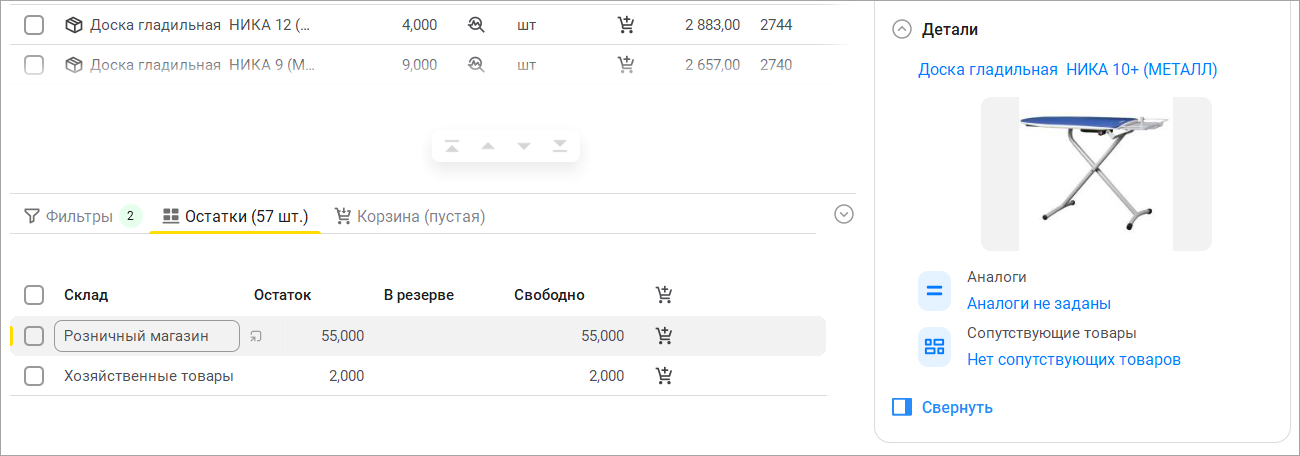Jump to last row with scroll-bottom arrow
The height and width of the screenshot is (456, 1300).
(560, 147)
